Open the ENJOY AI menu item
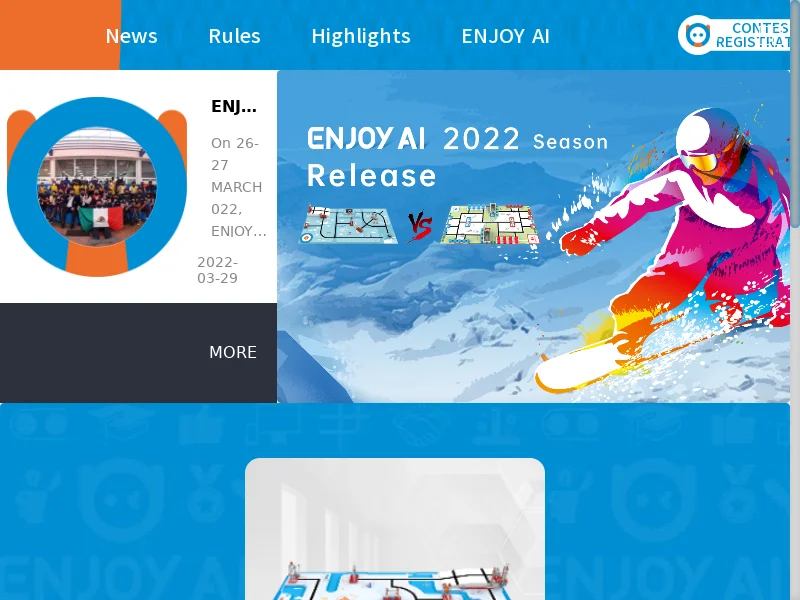 point(505,36)
